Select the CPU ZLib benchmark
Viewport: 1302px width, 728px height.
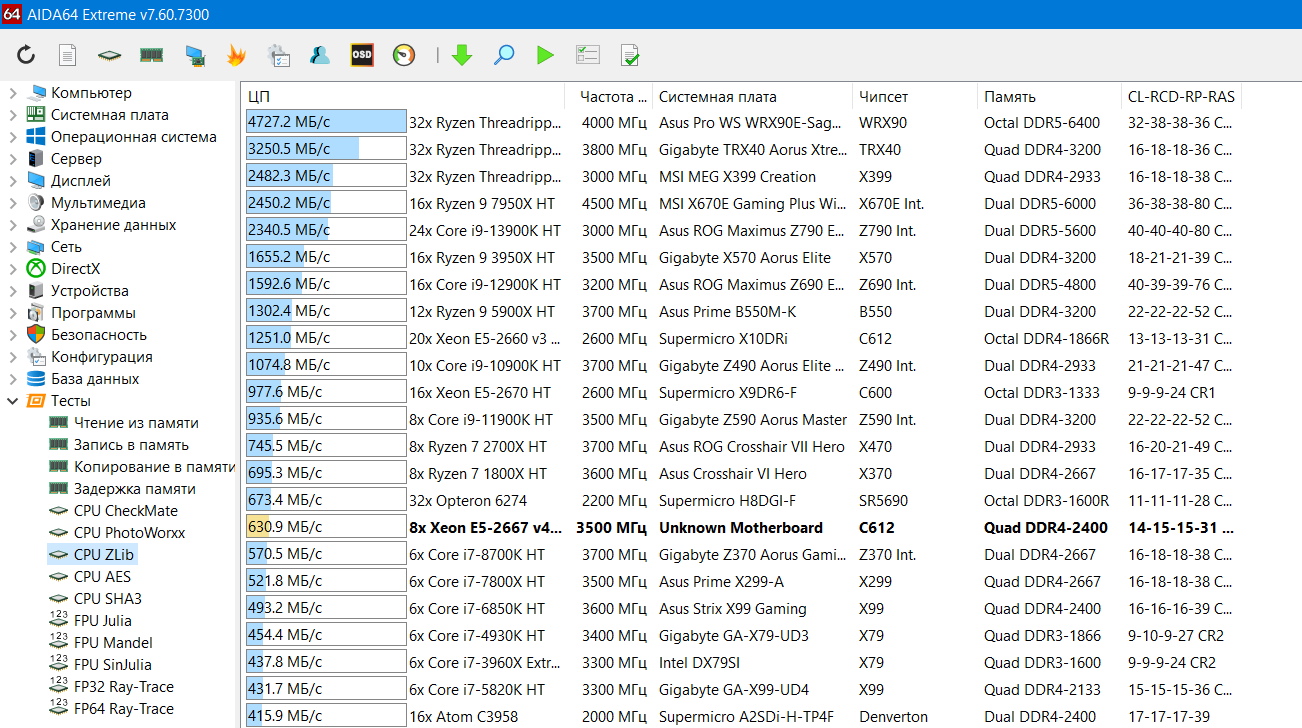pos(104,555)
